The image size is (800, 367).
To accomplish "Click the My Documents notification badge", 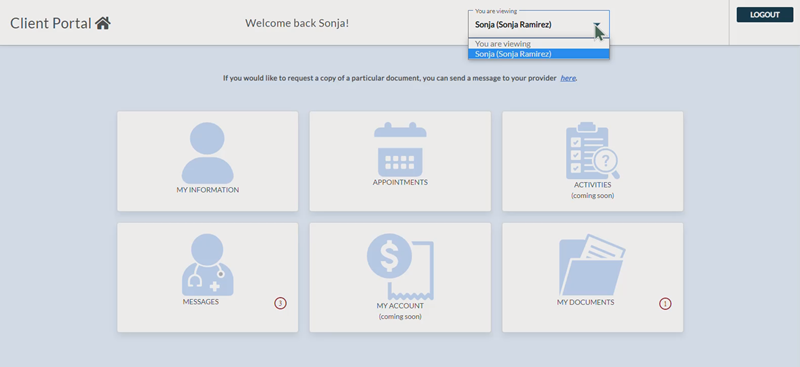I will (x=665, y=304).
